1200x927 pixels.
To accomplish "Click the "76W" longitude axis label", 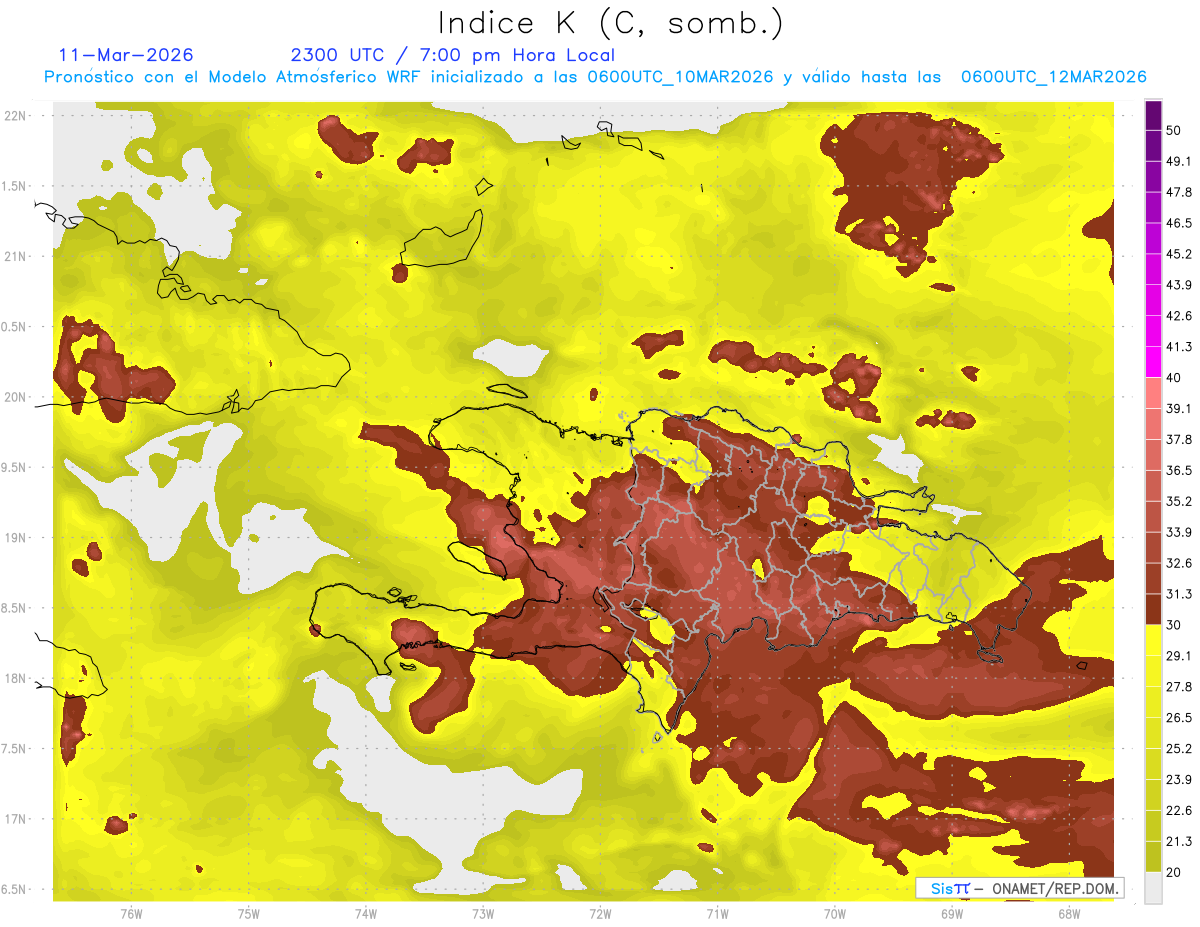I will [x=131, y=914].
